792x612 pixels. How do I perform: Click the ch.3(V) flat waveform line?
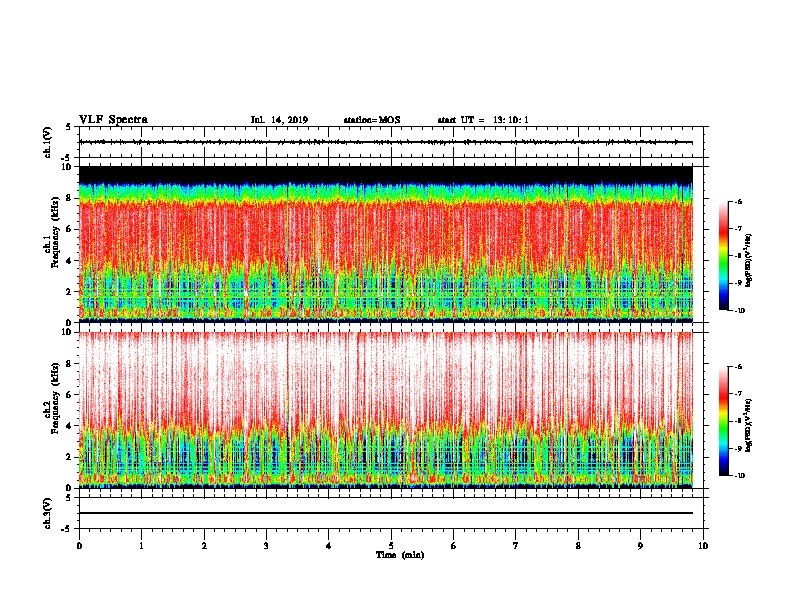(x=386, y=513)
